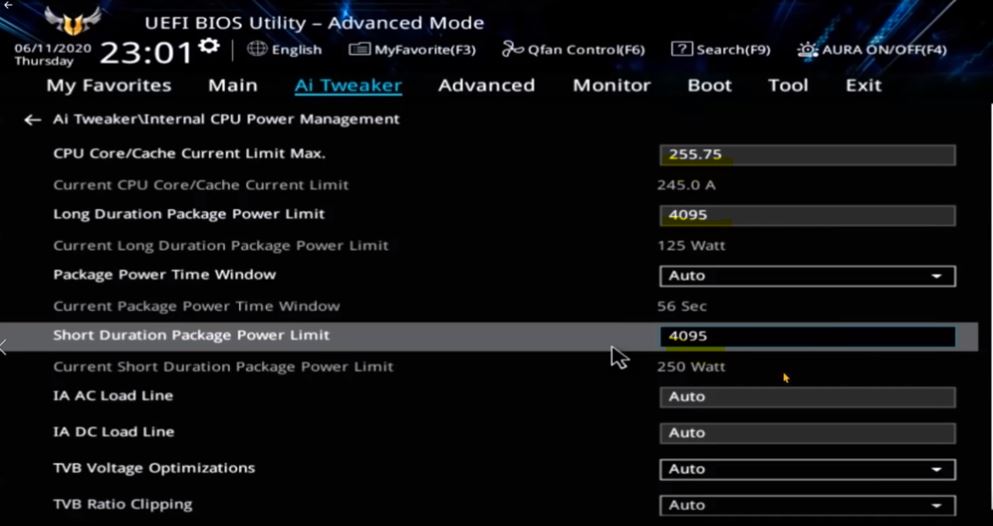Viewport: 993px width, 526px height.
Task: Click the Ai Tweaker\Internal CPU Power Management breadcrumb
Action: tap(226, 119)
